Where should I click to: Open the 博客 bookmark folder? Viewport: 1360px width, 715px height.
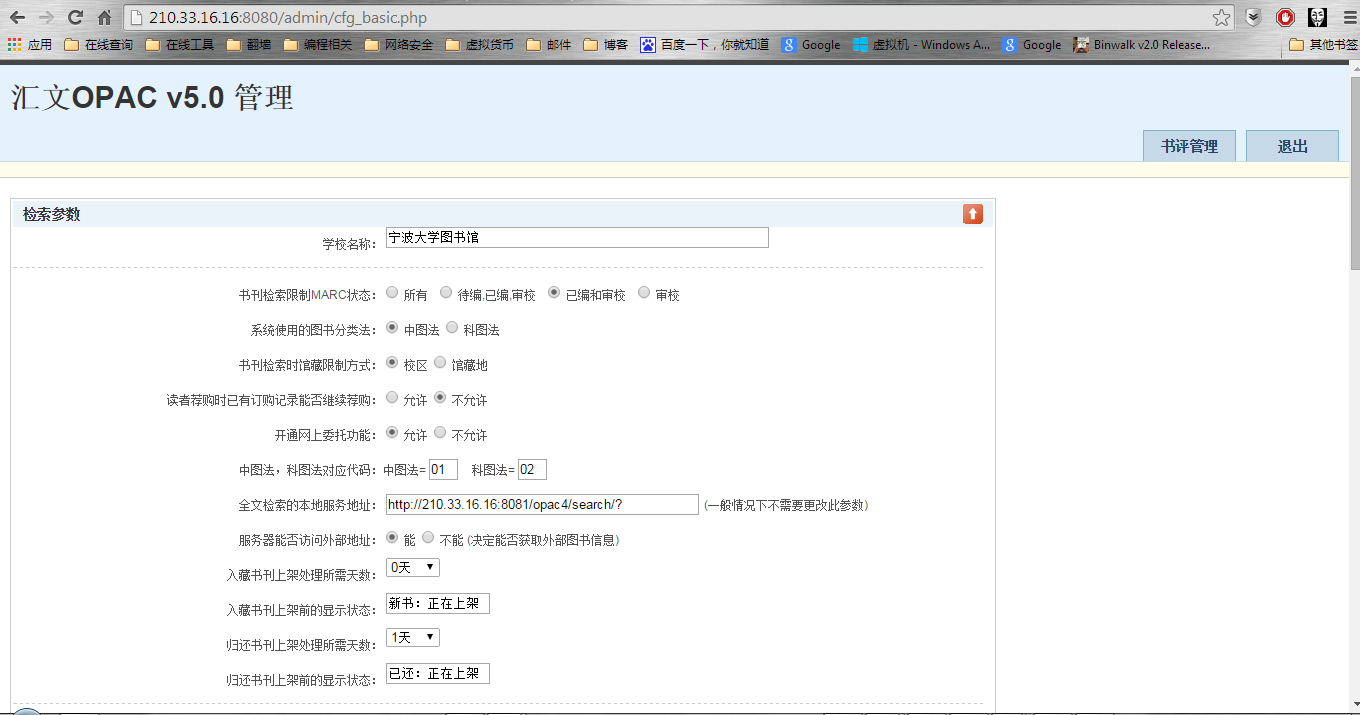tap(606, 45)
